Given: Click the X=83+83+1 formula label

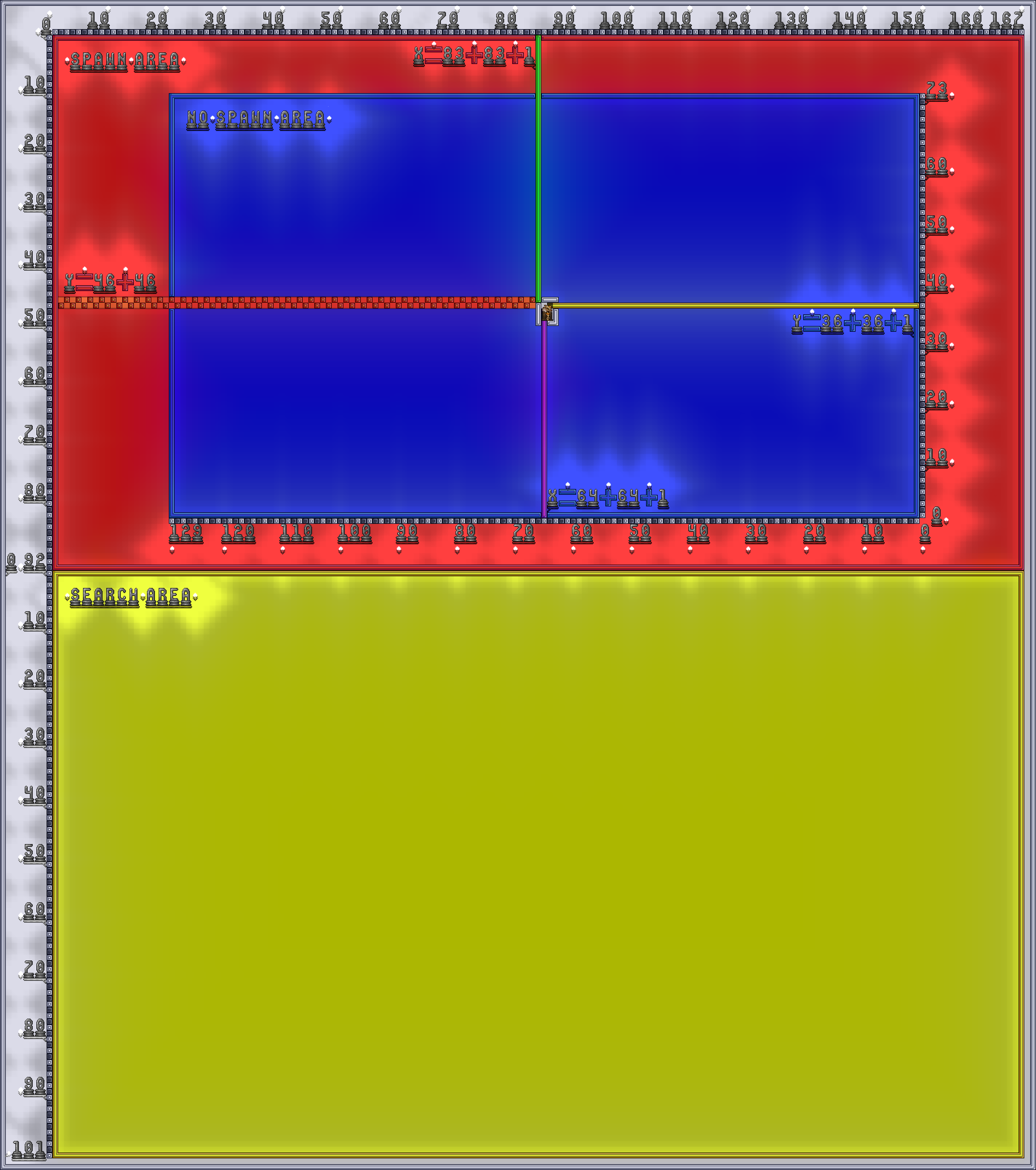Looking at the screenshot, I should pos(474,55).
